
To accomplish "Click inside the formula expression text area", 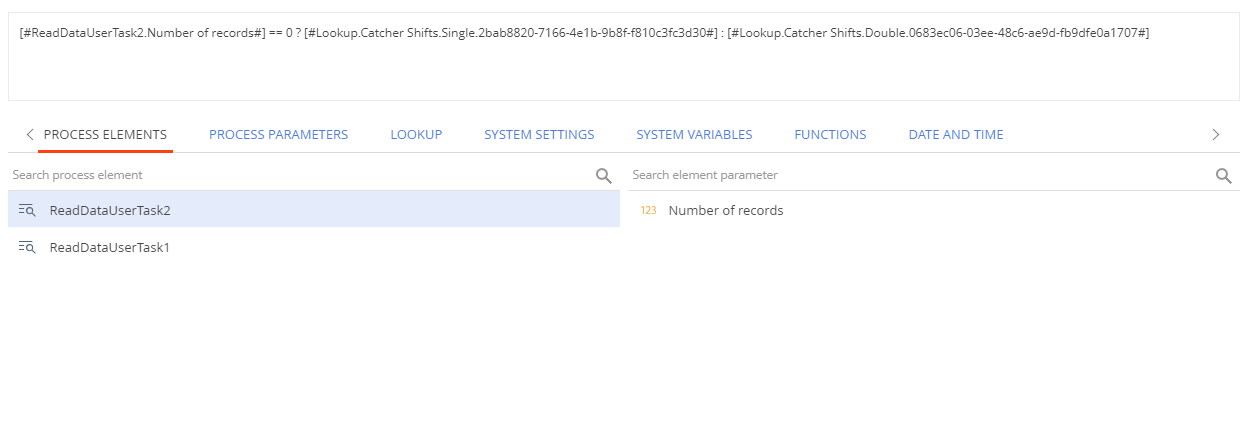I will click(x=626, y=57).
